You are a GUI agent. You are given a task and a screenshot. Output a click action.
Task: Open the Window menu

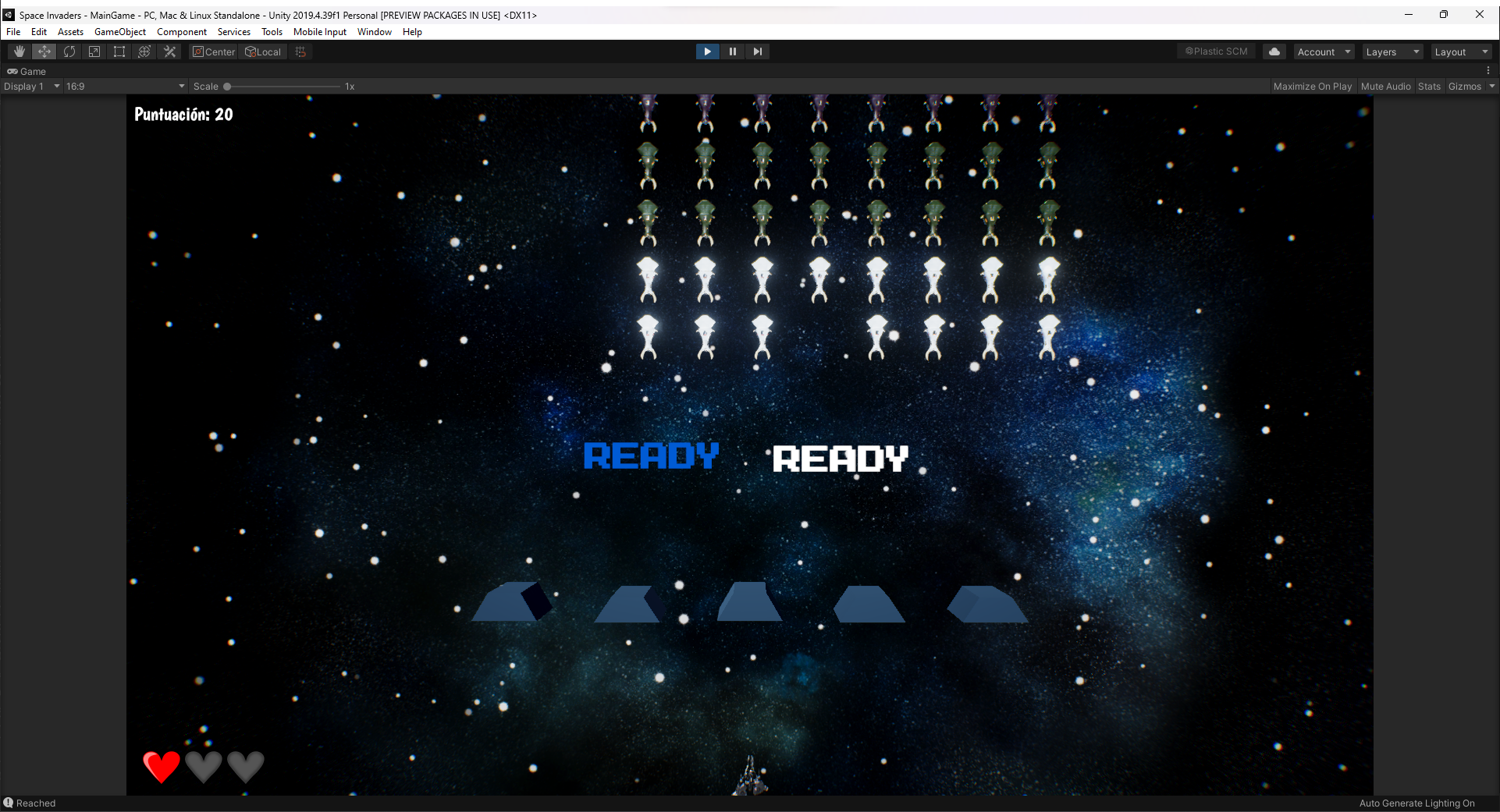click(375, 32)
